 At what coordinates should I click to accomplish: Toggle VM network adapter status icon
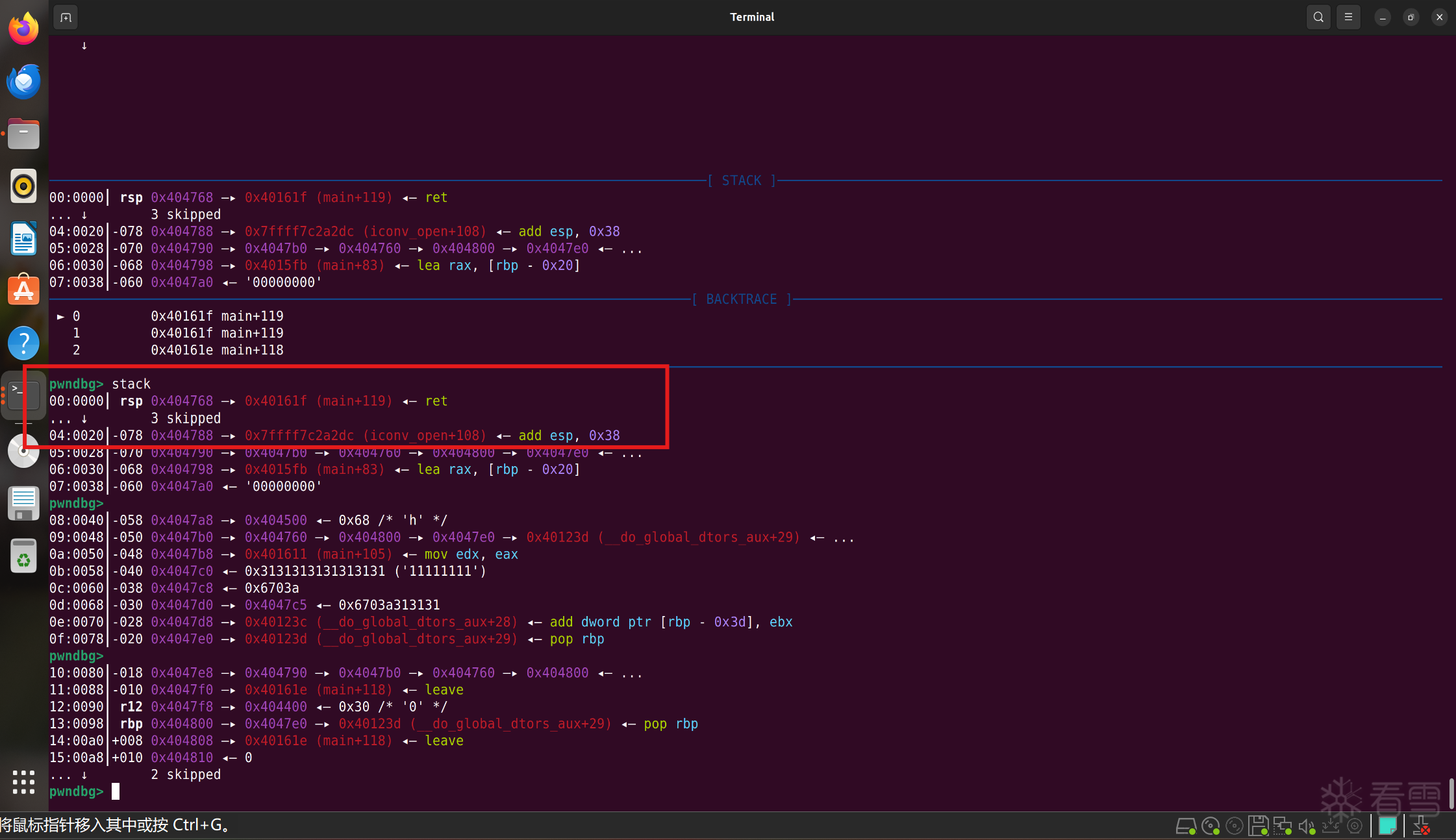[x=1282, y=826]
